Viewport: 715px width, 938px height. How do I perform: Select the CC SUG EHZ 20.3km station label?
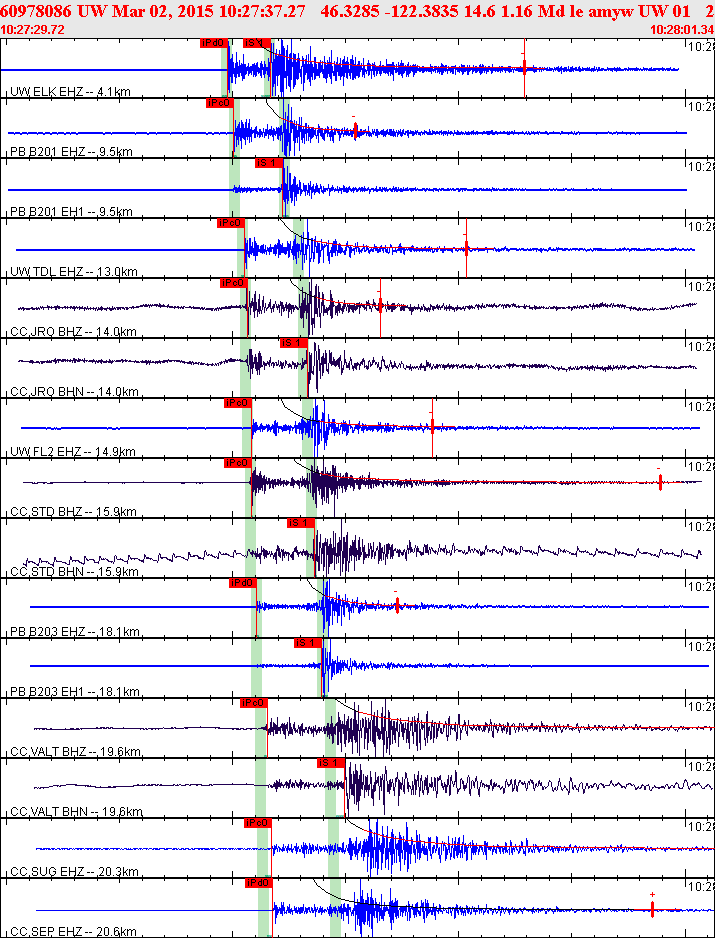point(75,872)
